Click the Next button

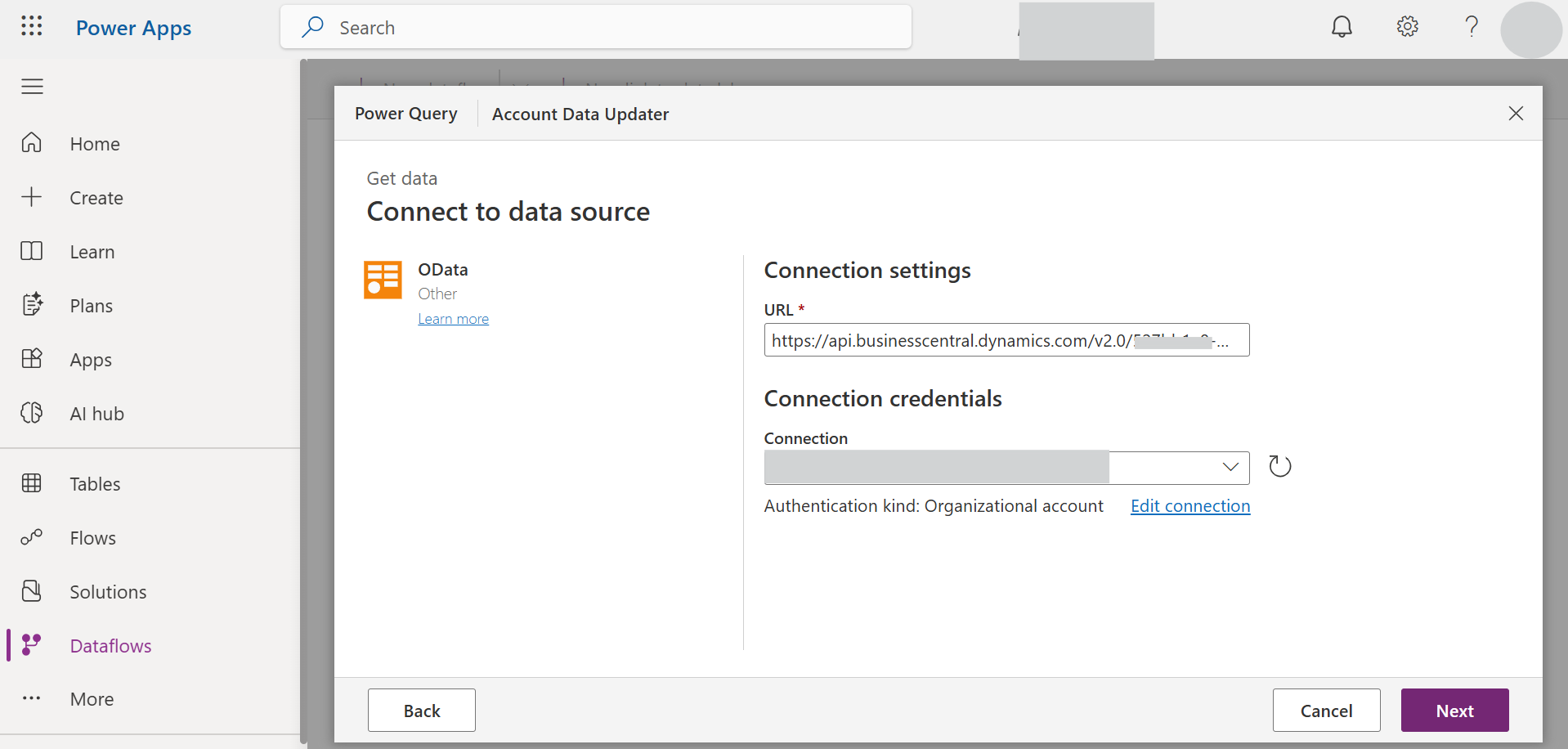point(1454,711)
